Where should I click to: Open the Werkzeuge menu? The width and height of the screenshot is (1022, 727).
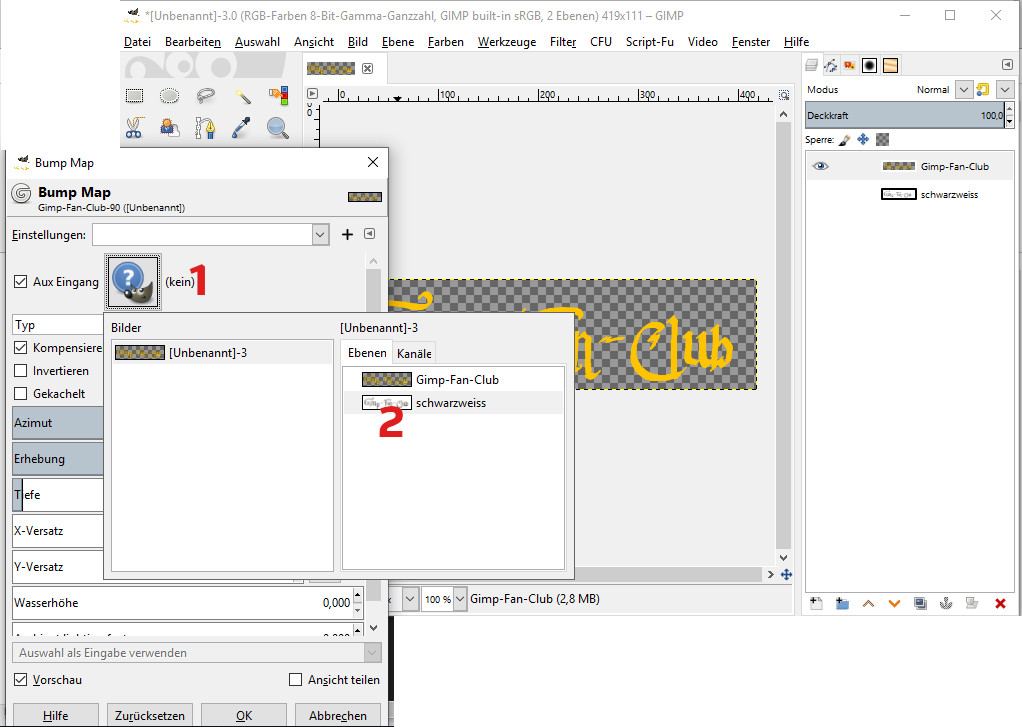pyautogui.click(x=507, y=42)
